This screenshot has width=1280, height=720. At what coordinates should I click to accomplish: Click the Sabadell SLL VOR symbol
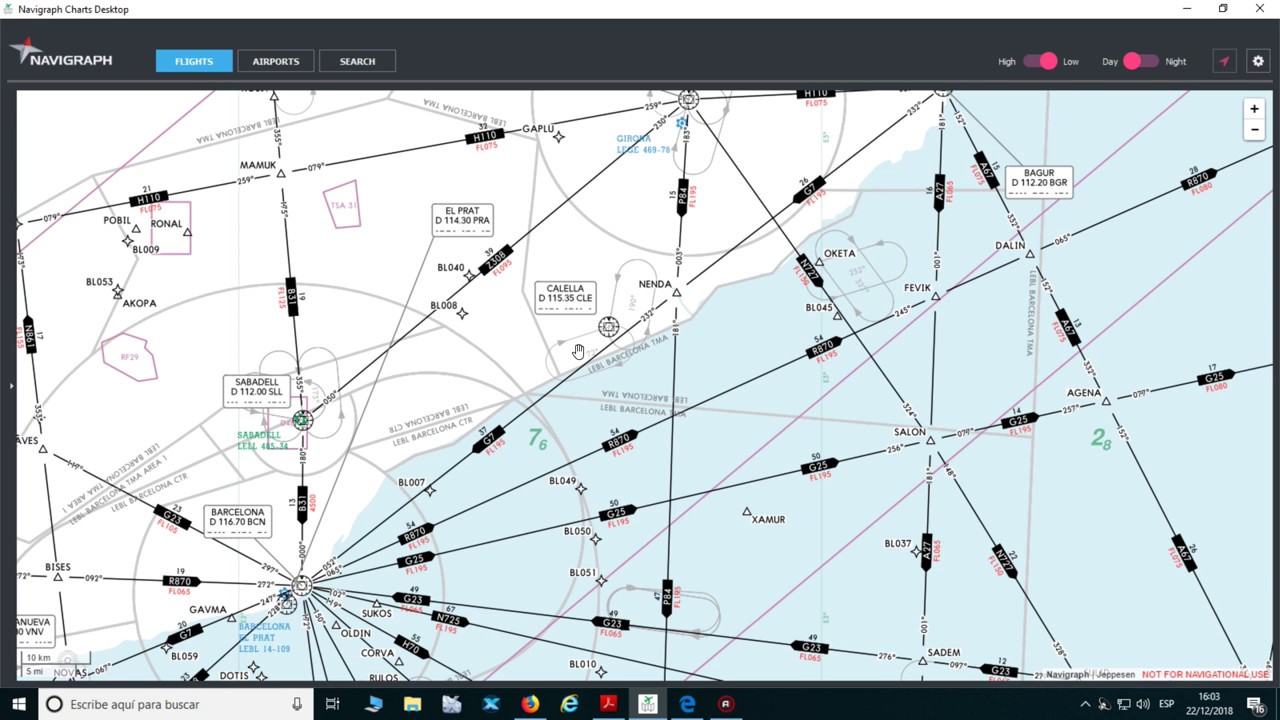click(x=302, y=421)
